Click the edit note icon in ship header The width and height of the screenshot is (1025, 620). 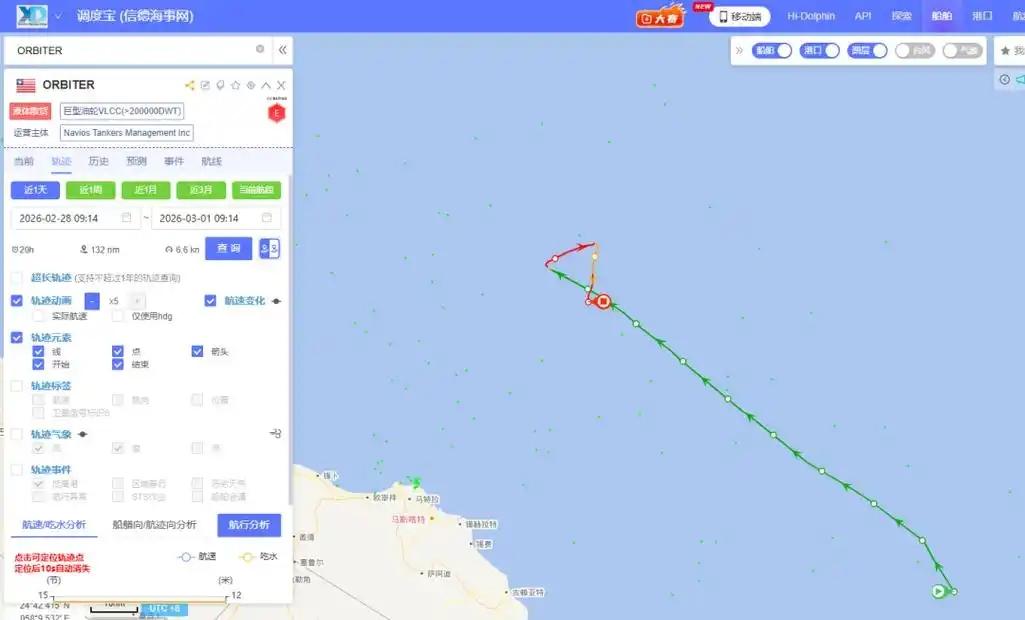pyautogui.click(x=205, y=85)
